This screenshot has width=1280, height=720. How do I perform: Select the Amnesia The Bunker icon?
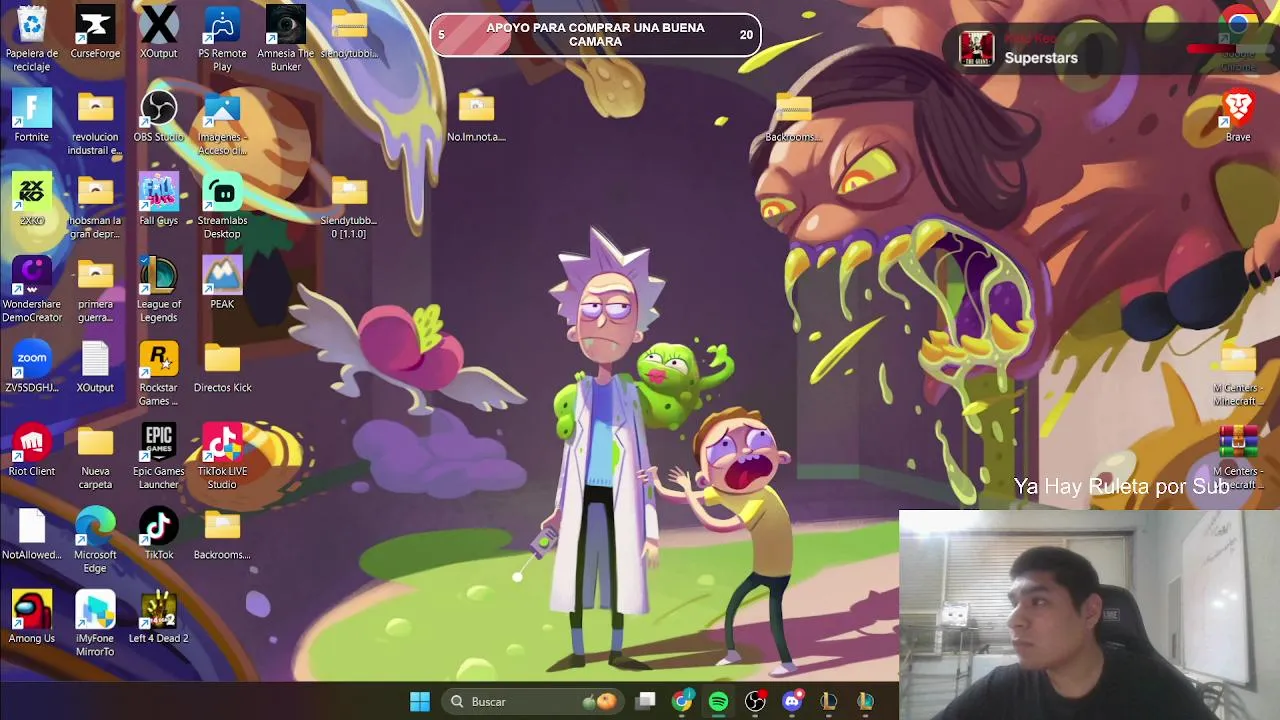pos(285,39)
